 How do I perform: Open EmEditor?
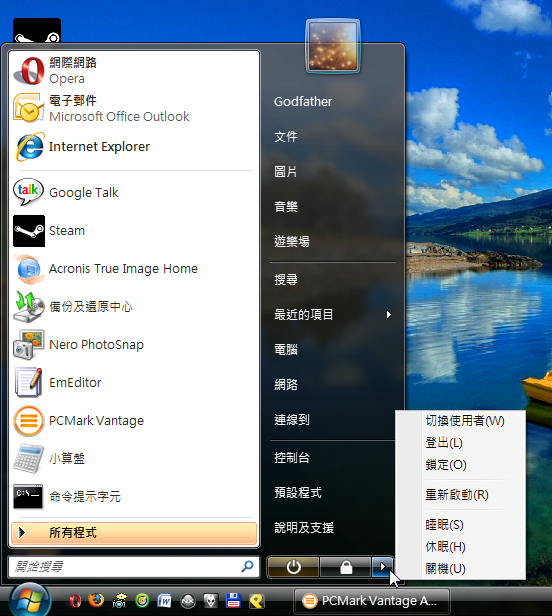pyautogui.click(x=134, y=383)
